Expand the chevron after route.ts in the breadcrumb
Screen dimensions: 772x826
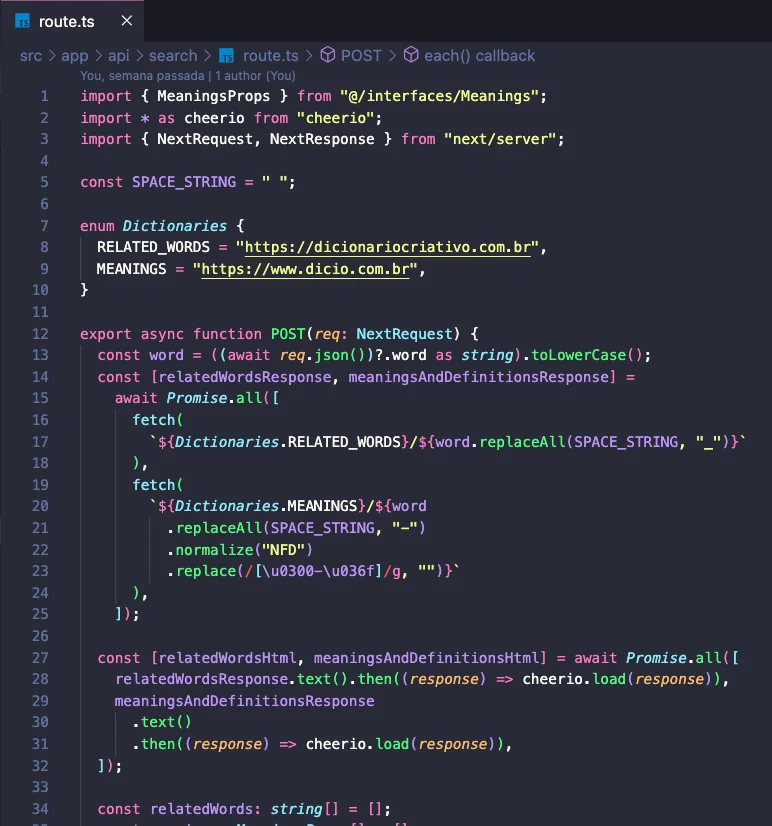309,55
